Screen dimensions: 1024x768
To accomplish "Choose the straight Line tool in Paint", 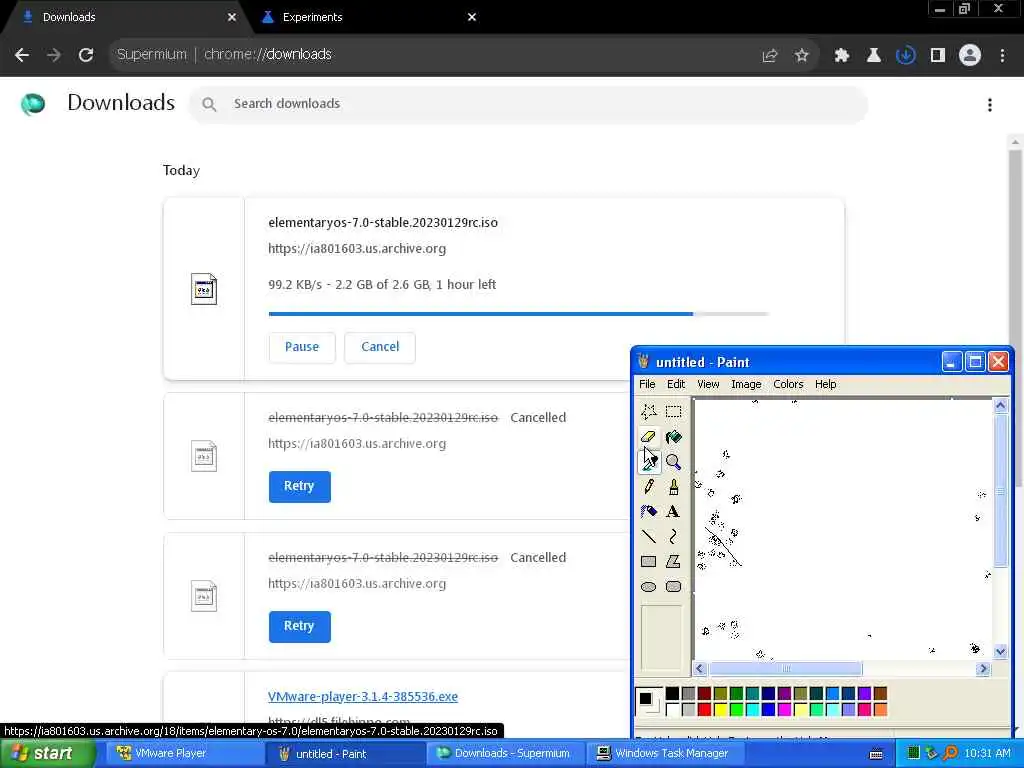I will pos(648,536).
